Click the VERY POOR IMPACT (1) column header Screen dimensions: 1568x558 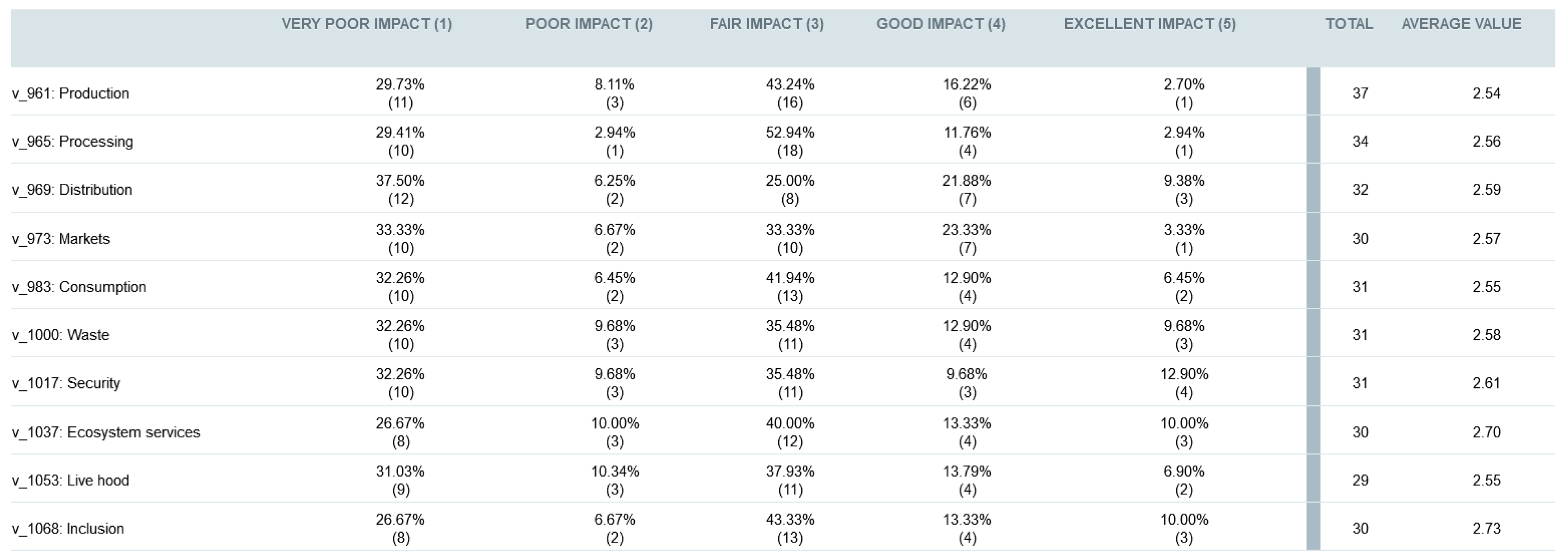(366, 24)
